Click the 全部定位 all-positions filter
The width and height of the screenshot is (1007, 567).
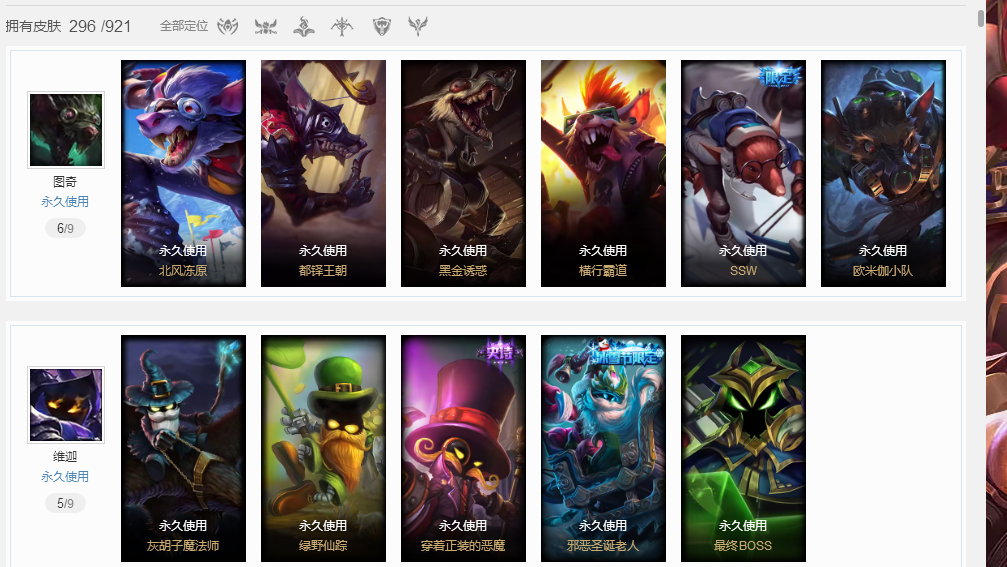pos(184,26)
